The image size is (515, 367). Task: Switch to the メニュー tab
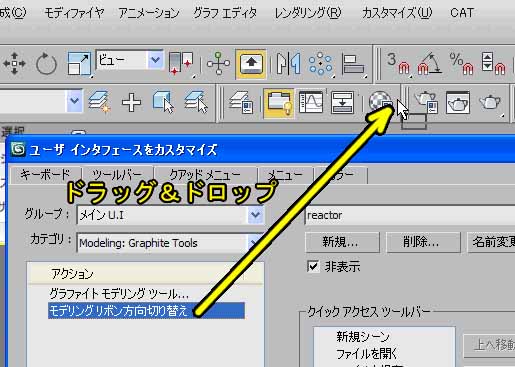point(285,175)
